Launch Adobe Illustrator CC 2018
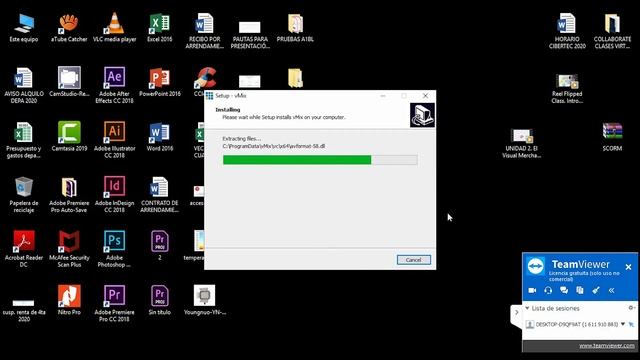This screenshot has width=640, height=360. point(114,140)
